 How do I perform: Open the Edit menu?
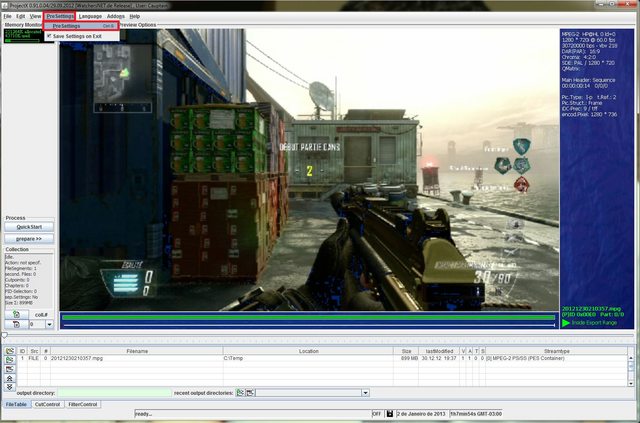click(x=20, y=16)
